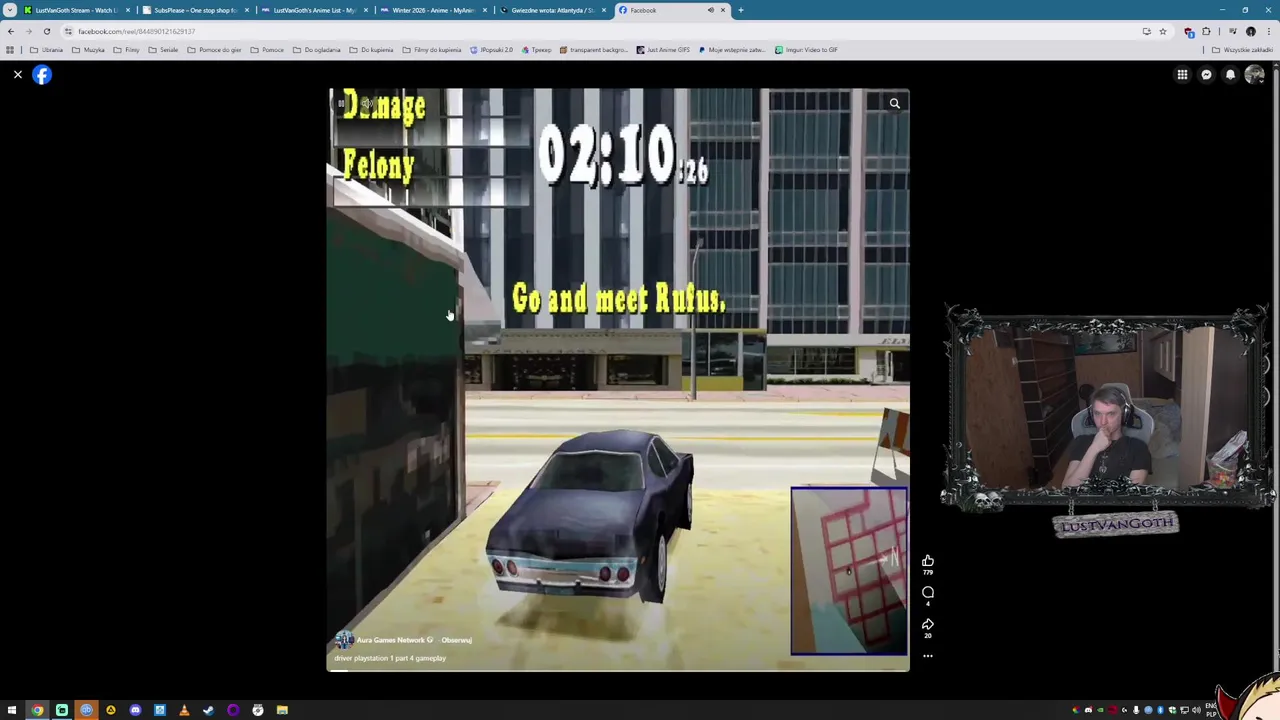The width and height of the screenshot is (1280, 720).
Task: Open File Explorer from the taskbar
Action: click(x=282, y=710)
